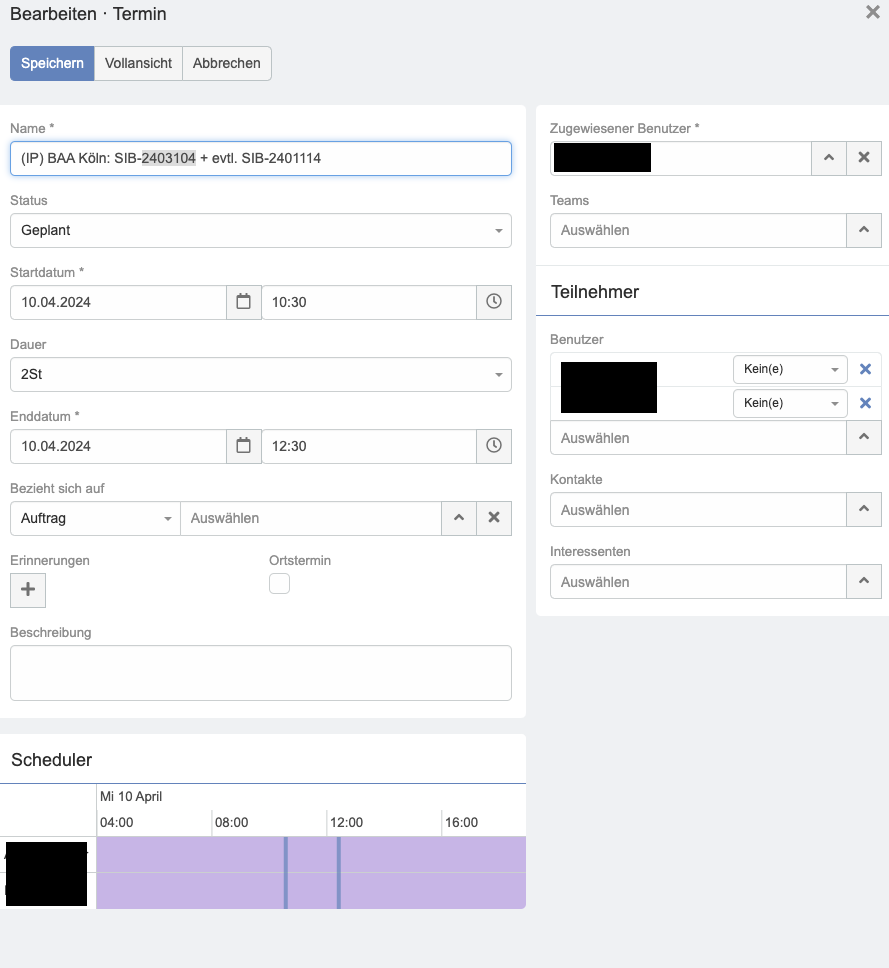889x968 pixels.
Task: Remove the first Benutzer participant
Action: (x=865, y=370)
